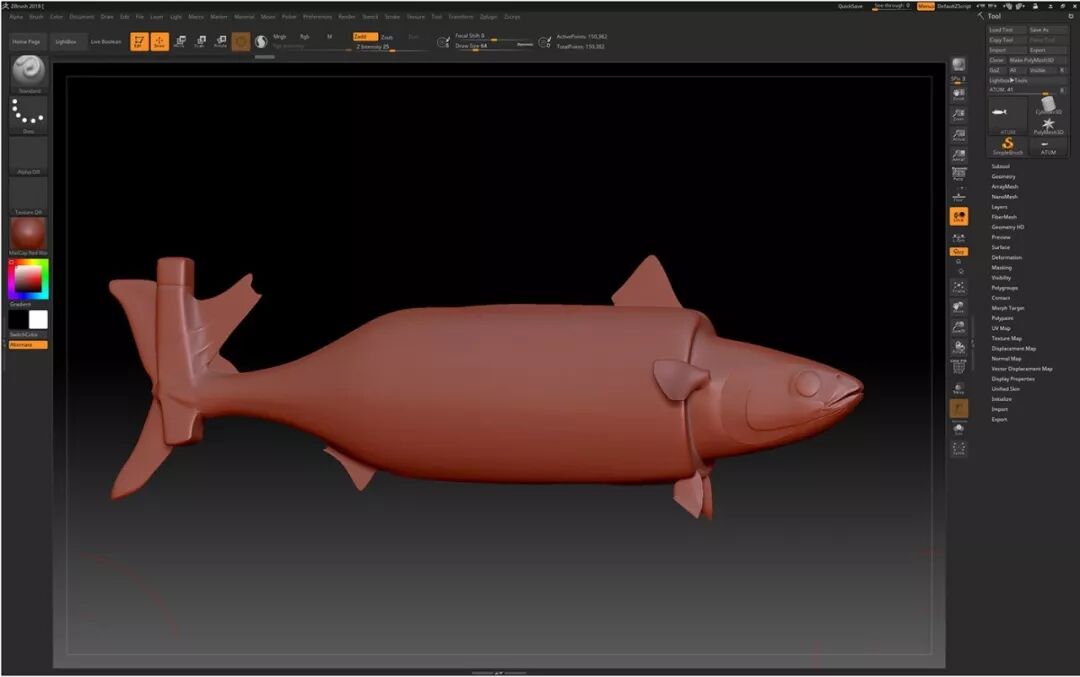Open the Alpha menu
This screenshot has height=677, width=1080.
(16, 17)
